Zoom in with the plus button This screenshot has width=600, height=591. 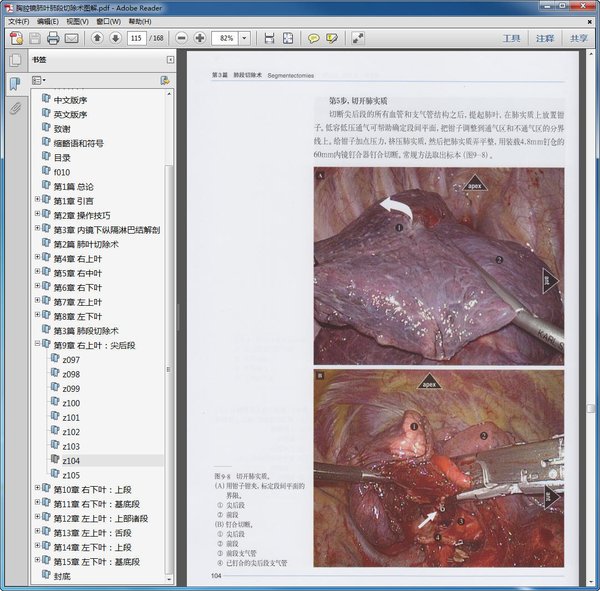[x=199, y=38]
